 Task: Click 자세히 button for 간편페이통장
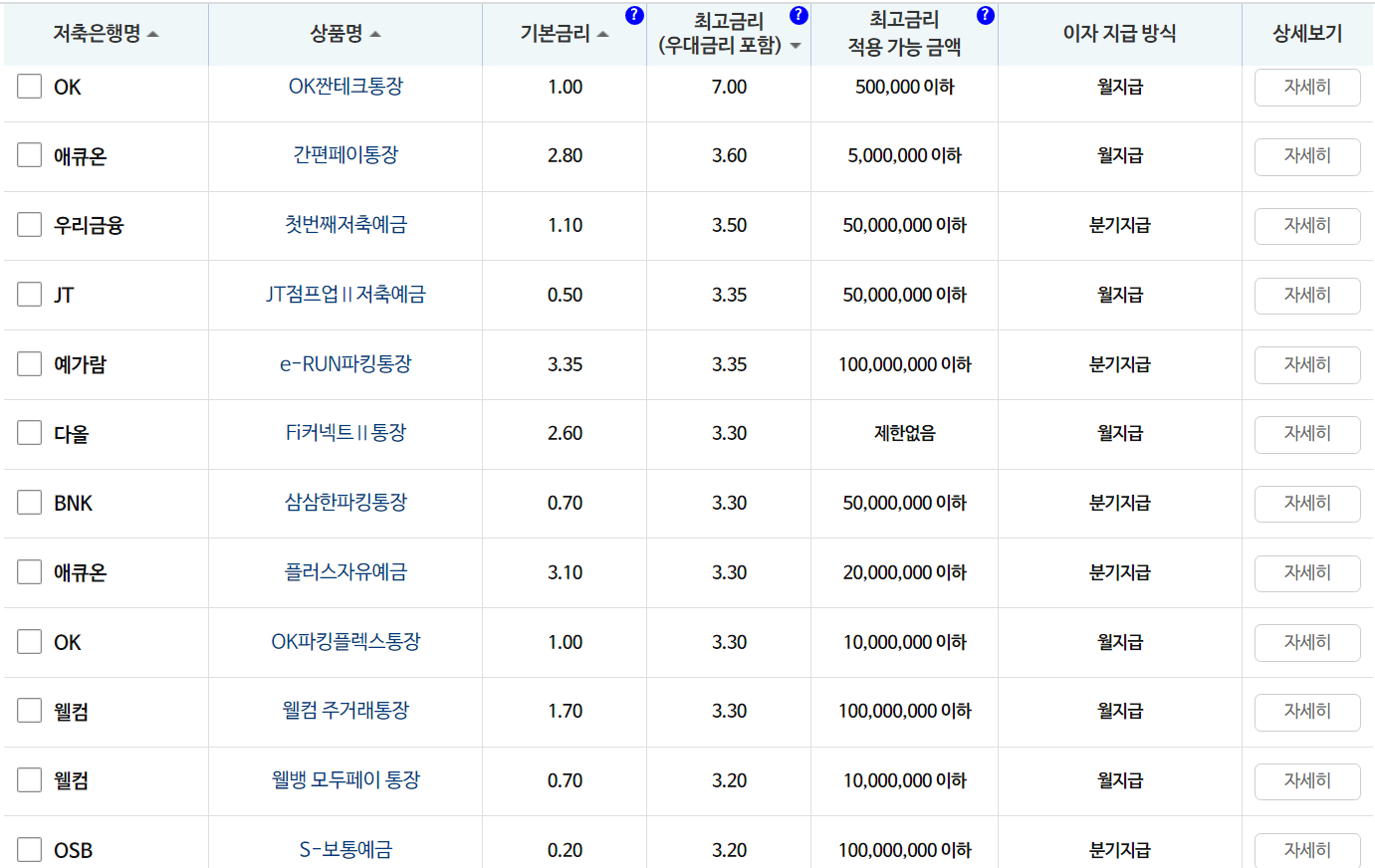tap(1307, 156)
